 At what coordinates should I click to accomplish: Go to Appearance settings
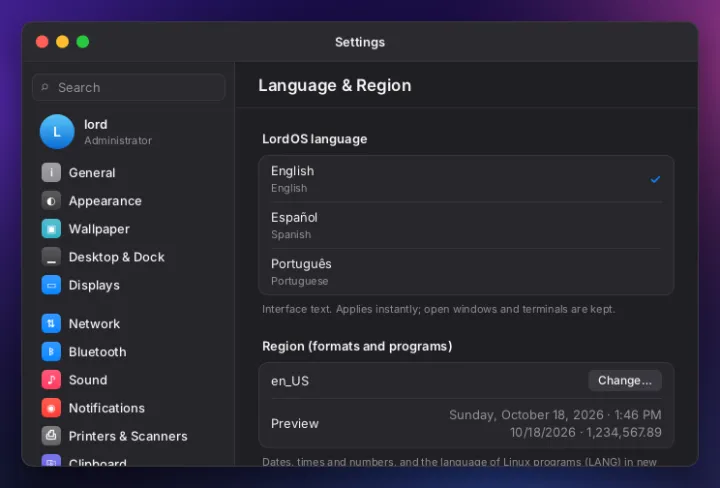pos(105,201)
